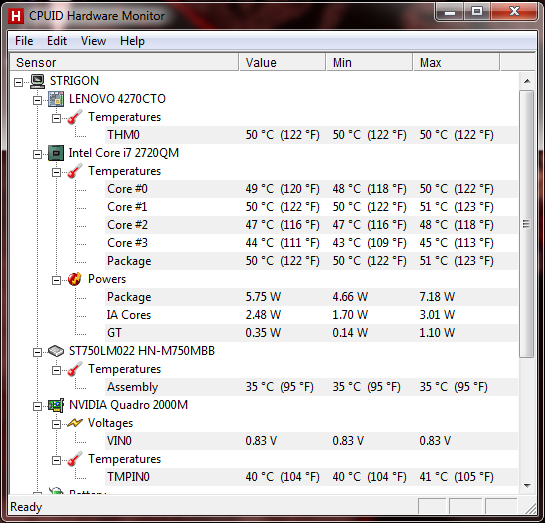The image size is (545, 523).
Task: Select the Core #3 row
Action: point(311,243)
